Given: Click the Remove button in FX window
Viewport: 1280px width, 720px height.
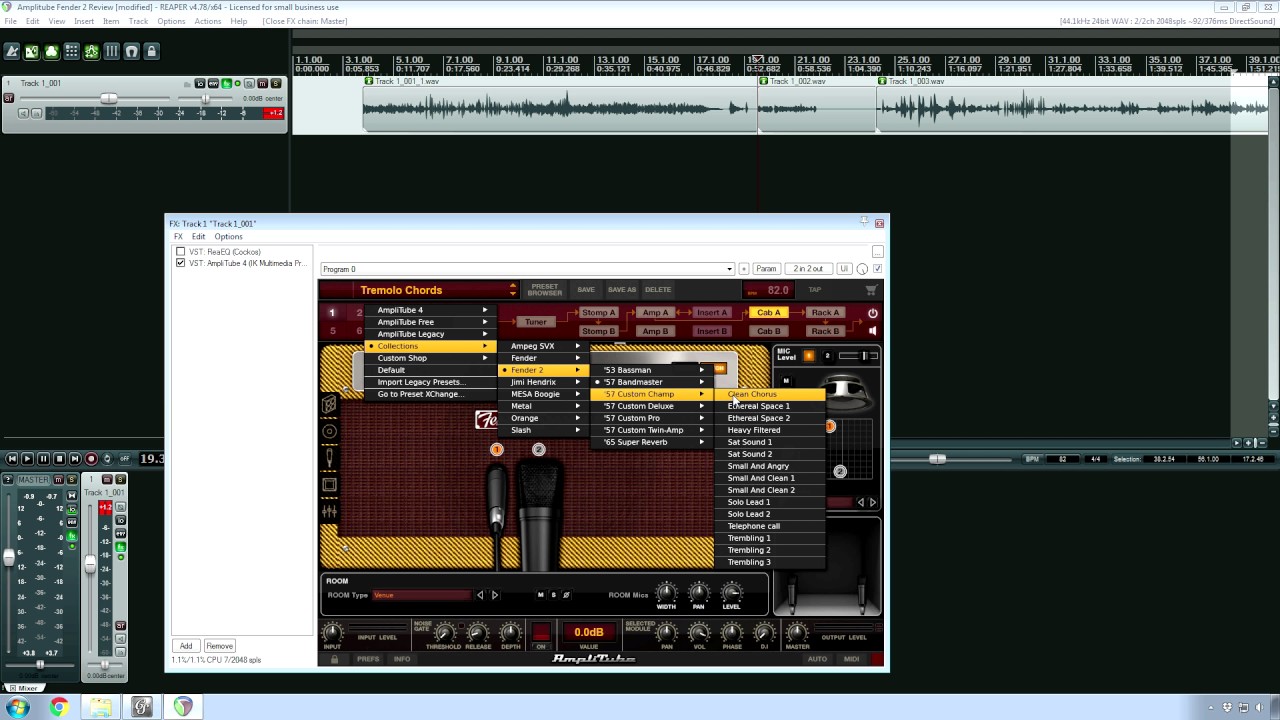Looking at the screenshot, I should 219,646.
